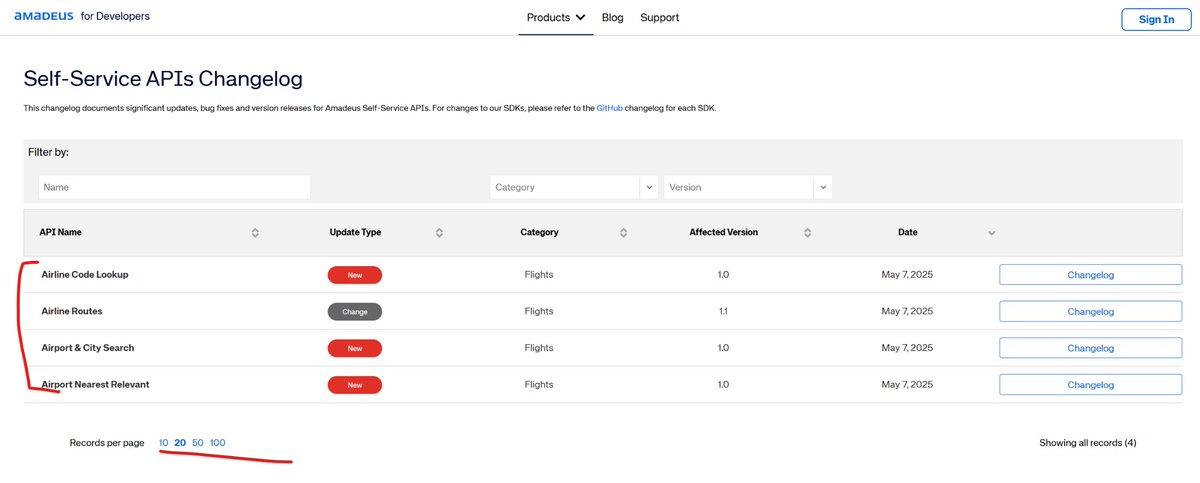
Task: Click the Date column header
Action: pyautogui.click(x=907, y=232)
